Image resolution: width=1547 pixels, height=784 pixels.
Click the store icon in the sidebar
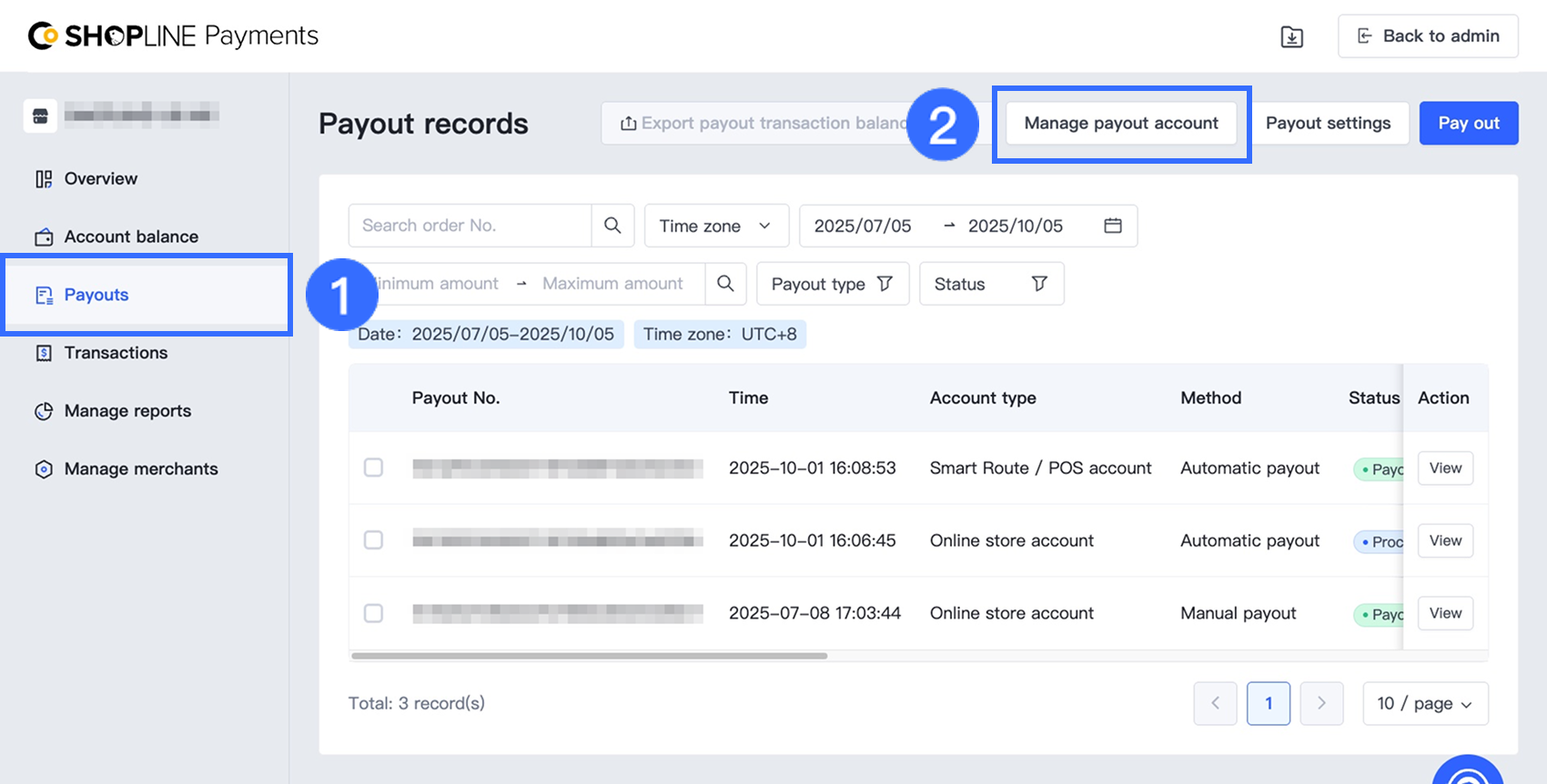[40, 116]
